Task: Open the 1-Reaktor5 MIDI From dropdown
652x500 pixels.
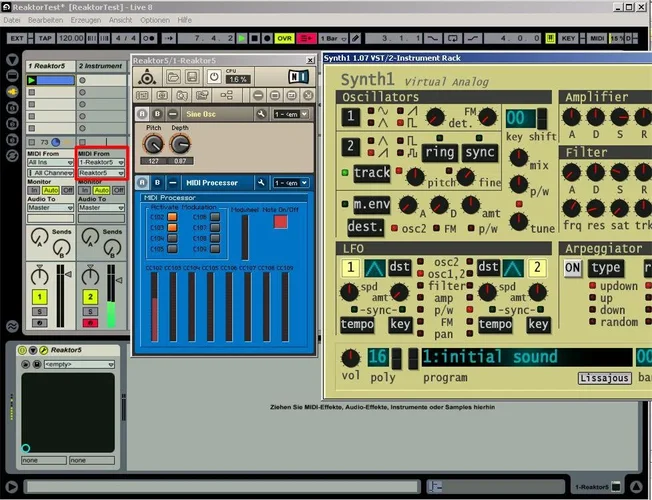Action: pyautogui.click(x=101, y=162)
